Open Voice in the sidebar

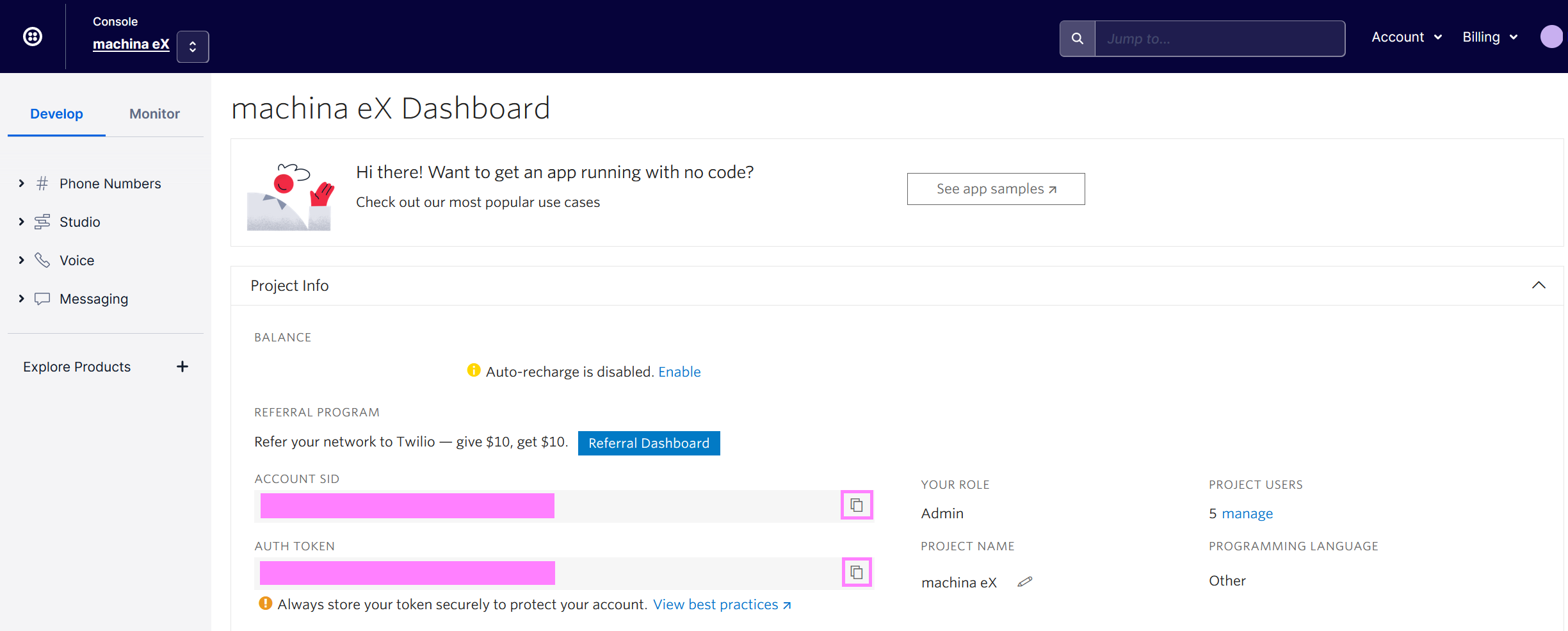[x=77, y=261]
